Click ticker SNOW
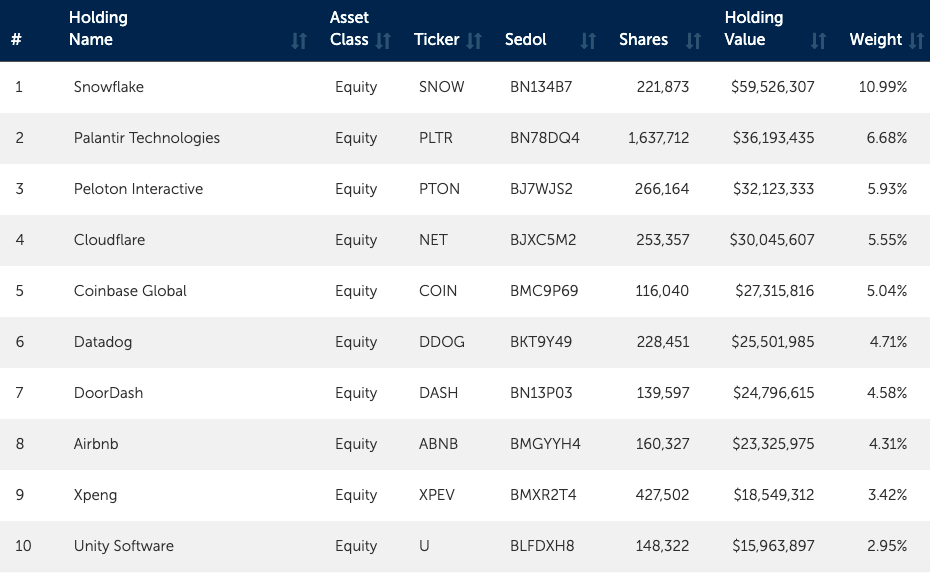This screenshot has height=573, width=930. (441, 87)
